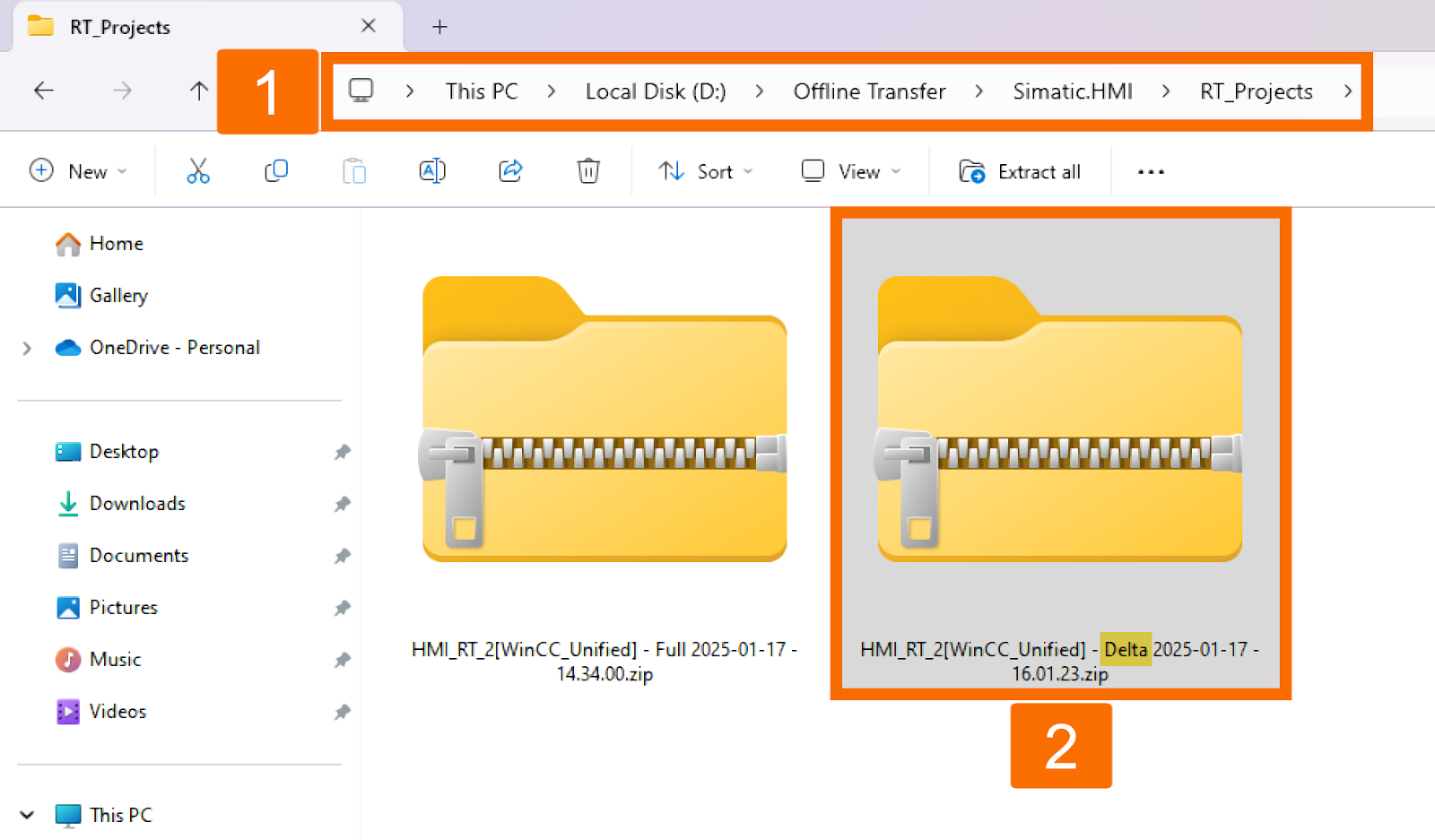The height and width of the screenshot is (840, 1435).
Task: Open Home in the navigation pane
Action: pos(100,244)
